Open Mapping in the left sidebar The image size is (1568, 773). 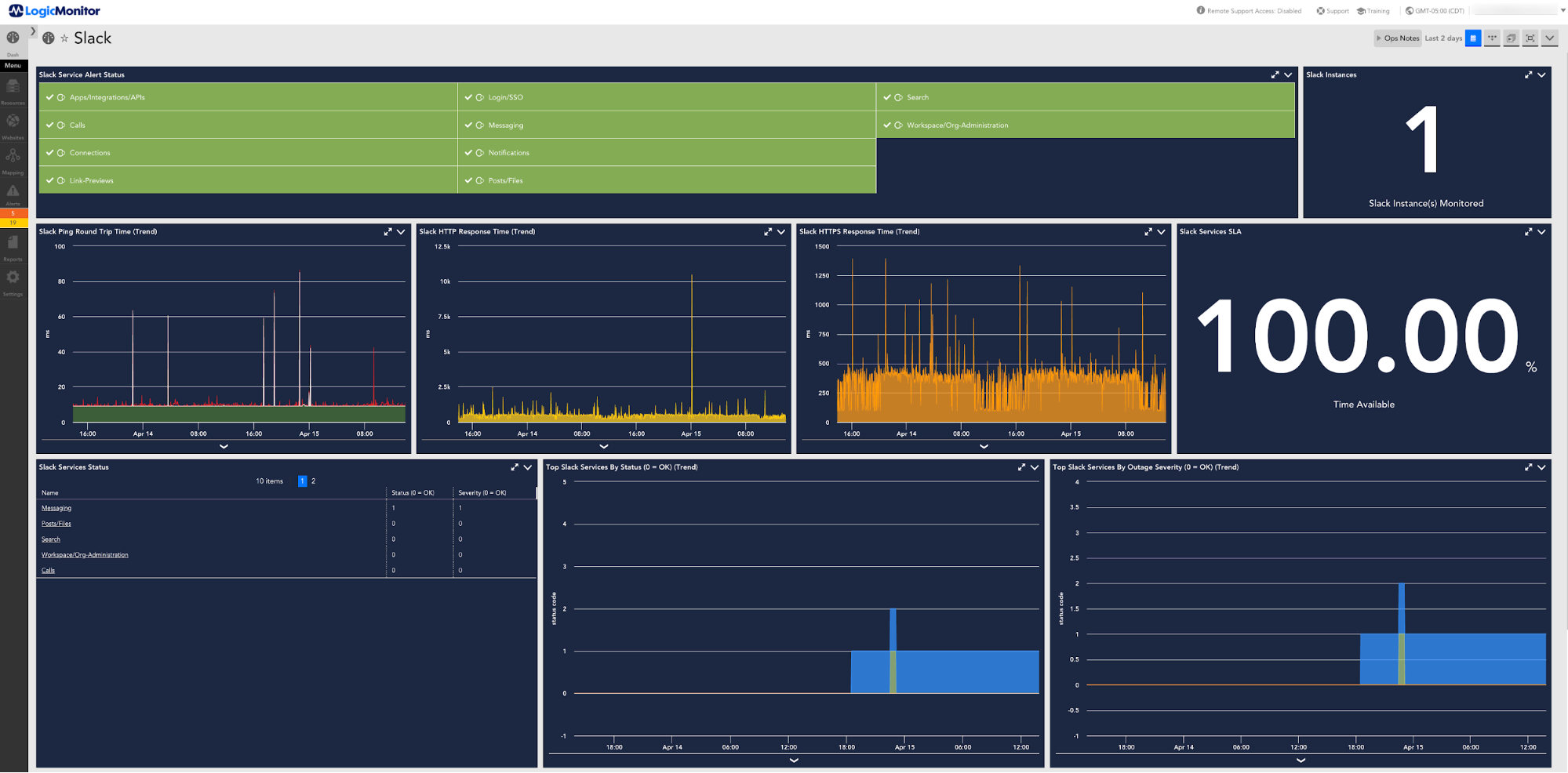coord(13,161)
